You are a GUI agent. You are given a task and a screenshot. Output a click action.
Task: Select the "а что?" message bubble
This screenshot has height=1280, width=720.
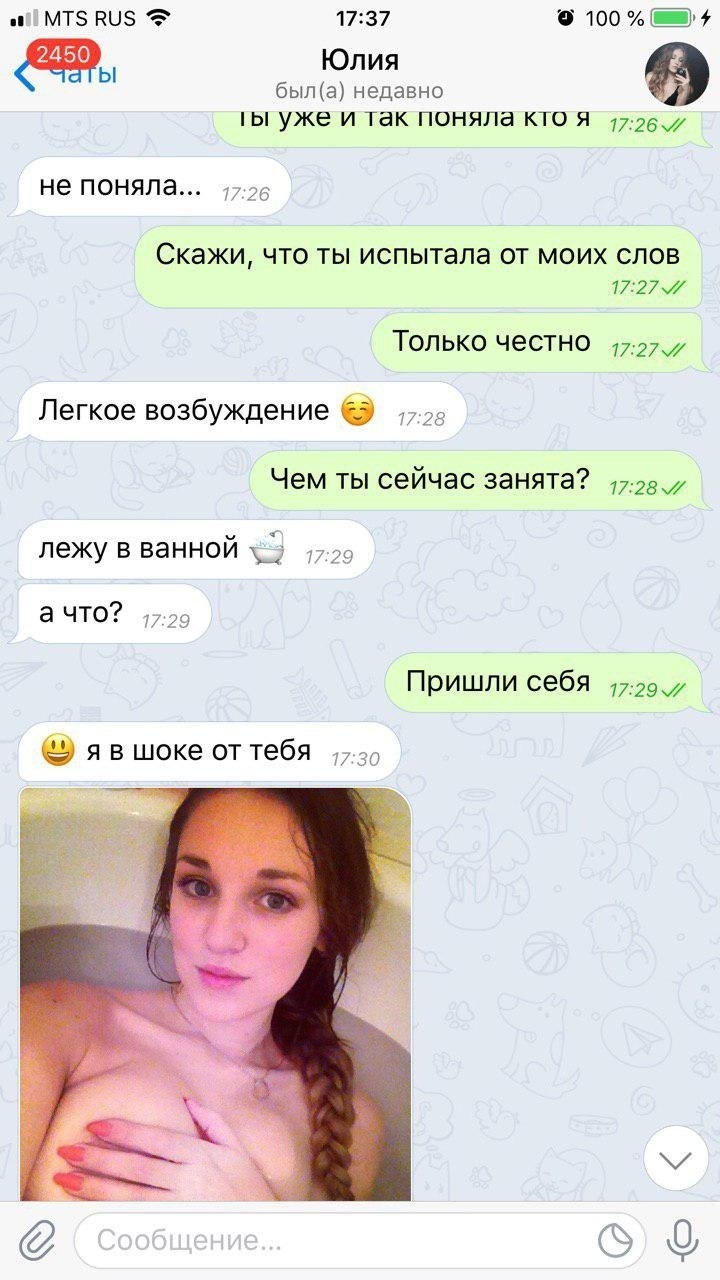115,614
